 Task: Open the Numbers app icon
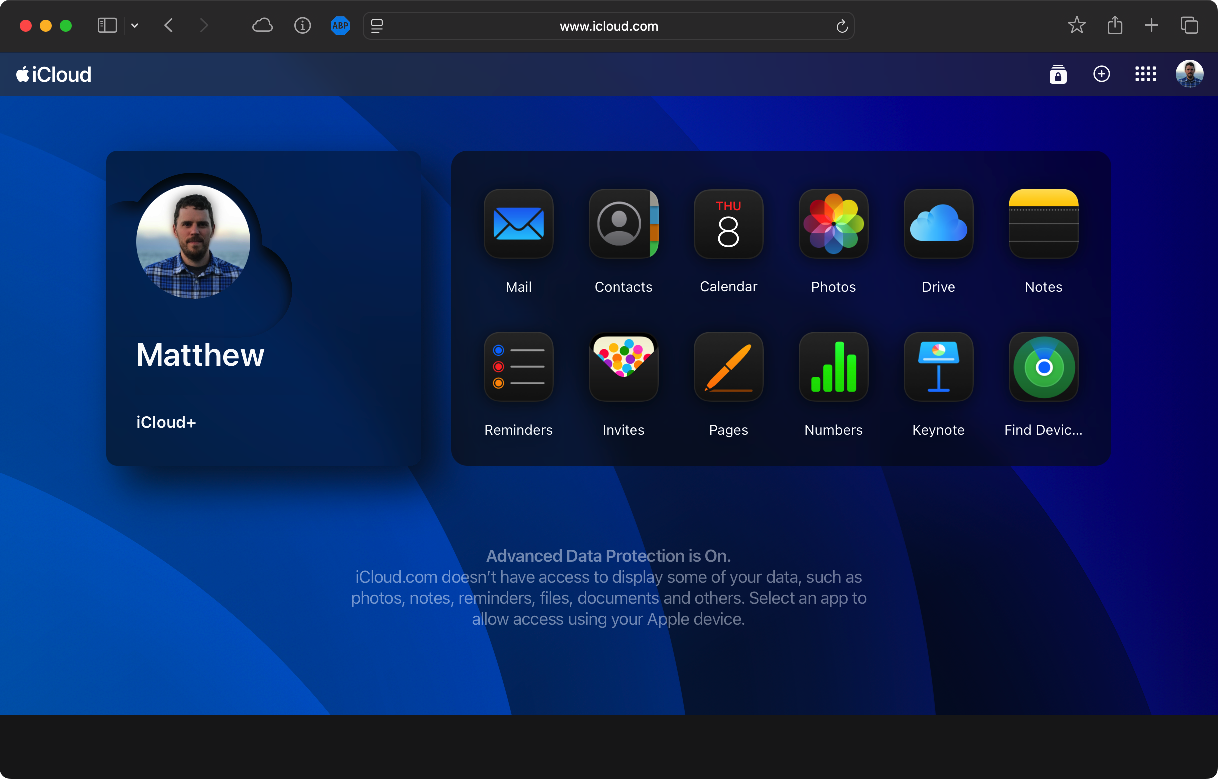click(833, 367)
